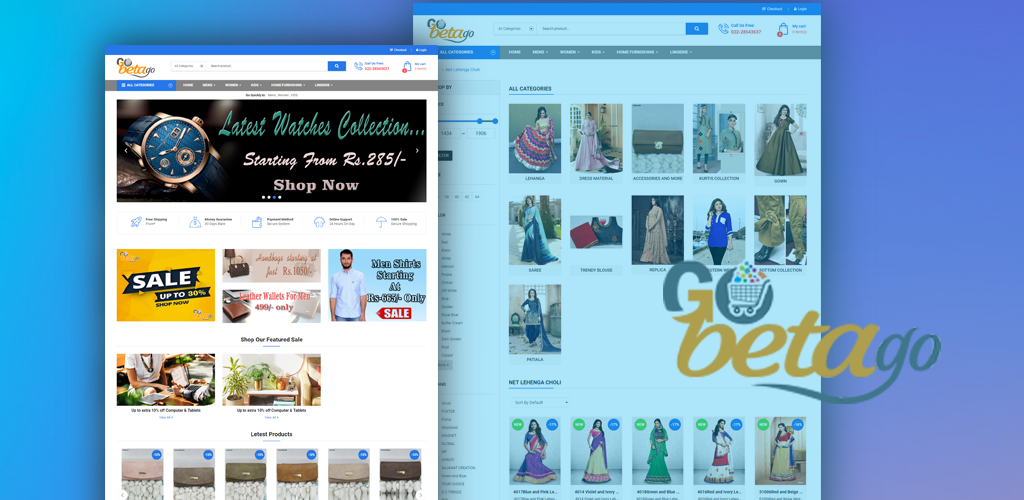Open HOME FURNISHING in front window navbar
1024x500 pixels.
pos(288,85)
